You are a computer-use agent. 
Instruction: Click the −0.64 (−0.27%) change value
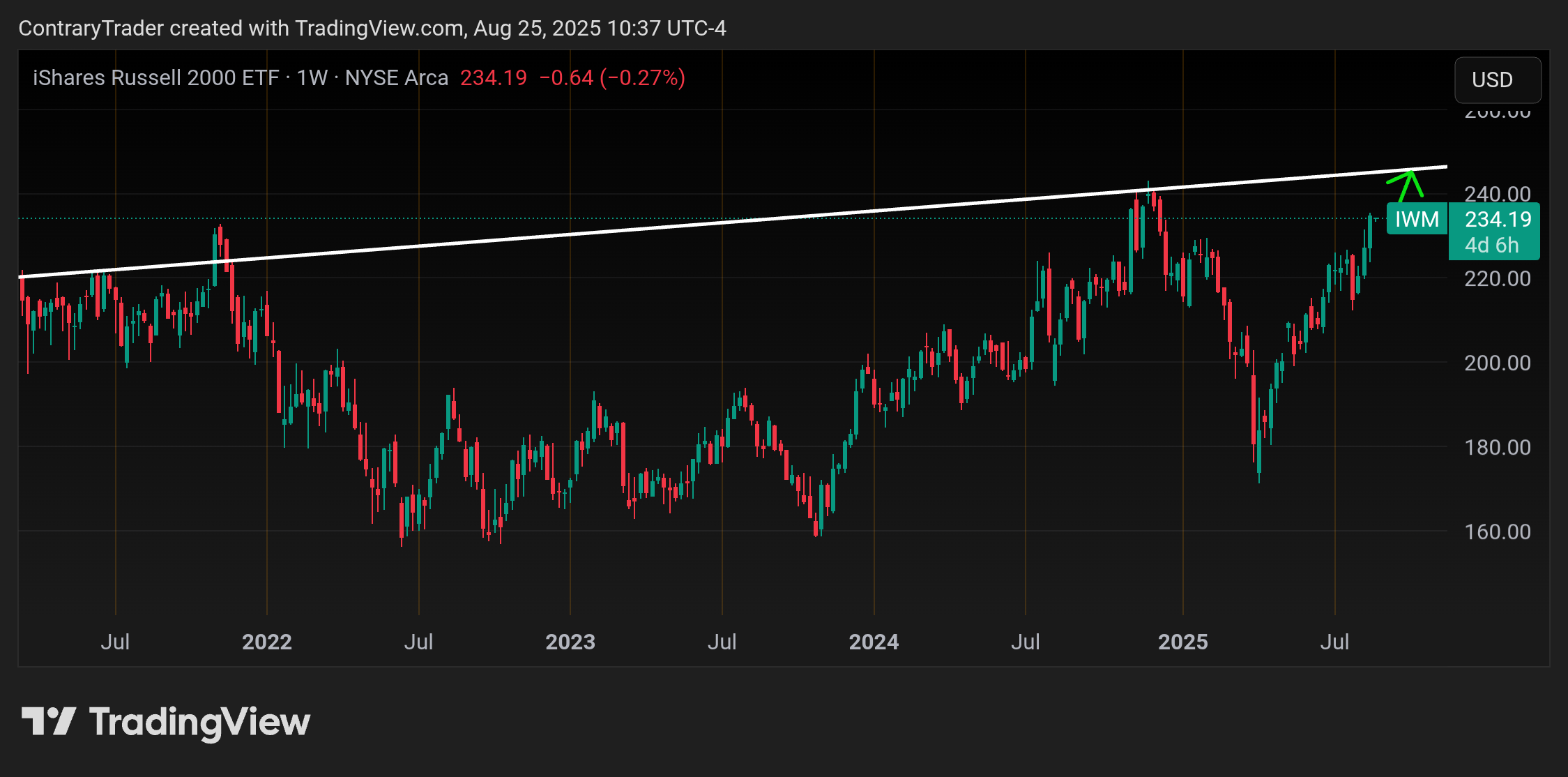612,77
